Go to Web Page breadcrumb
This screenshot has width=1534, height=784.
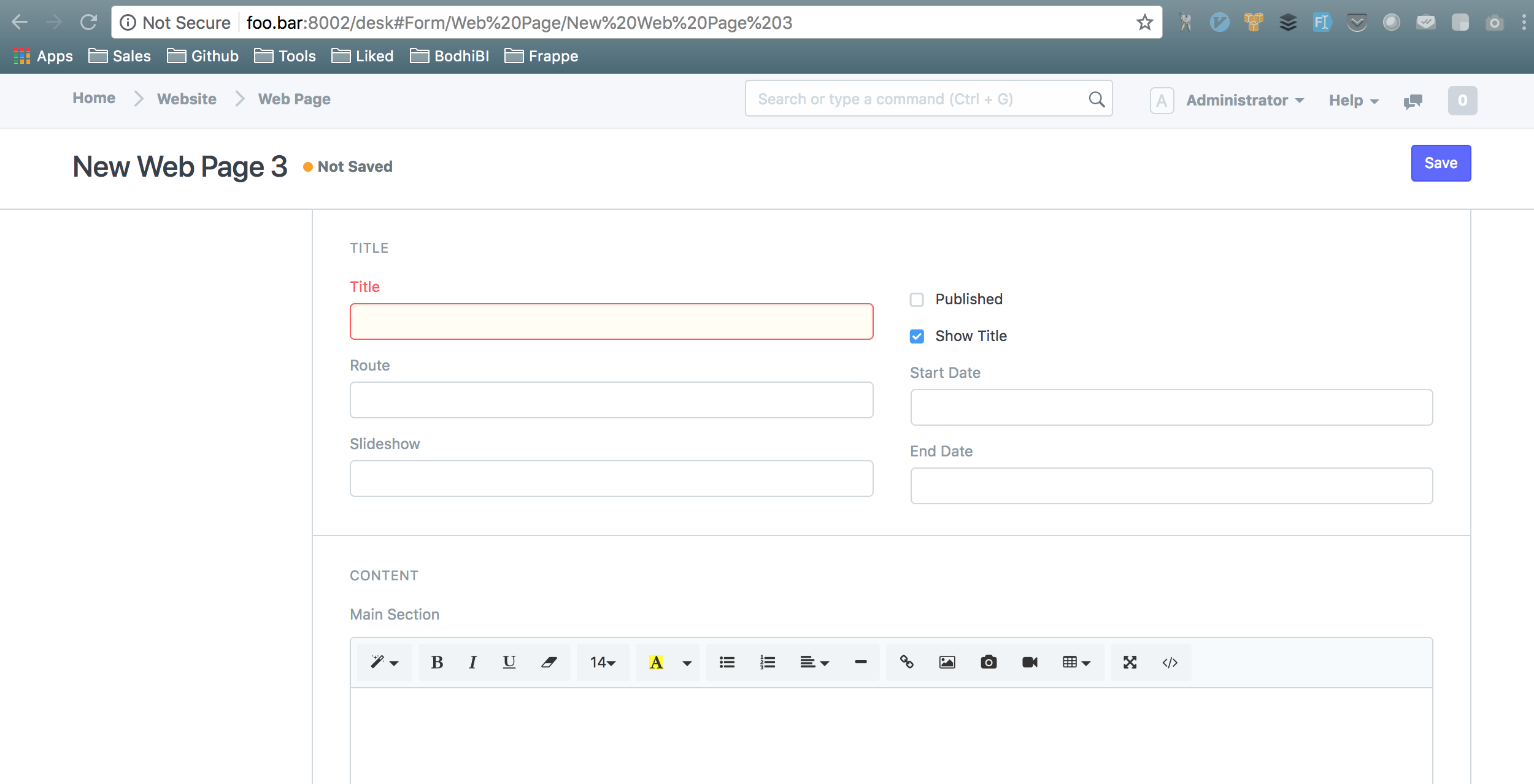tap(294, 99)
